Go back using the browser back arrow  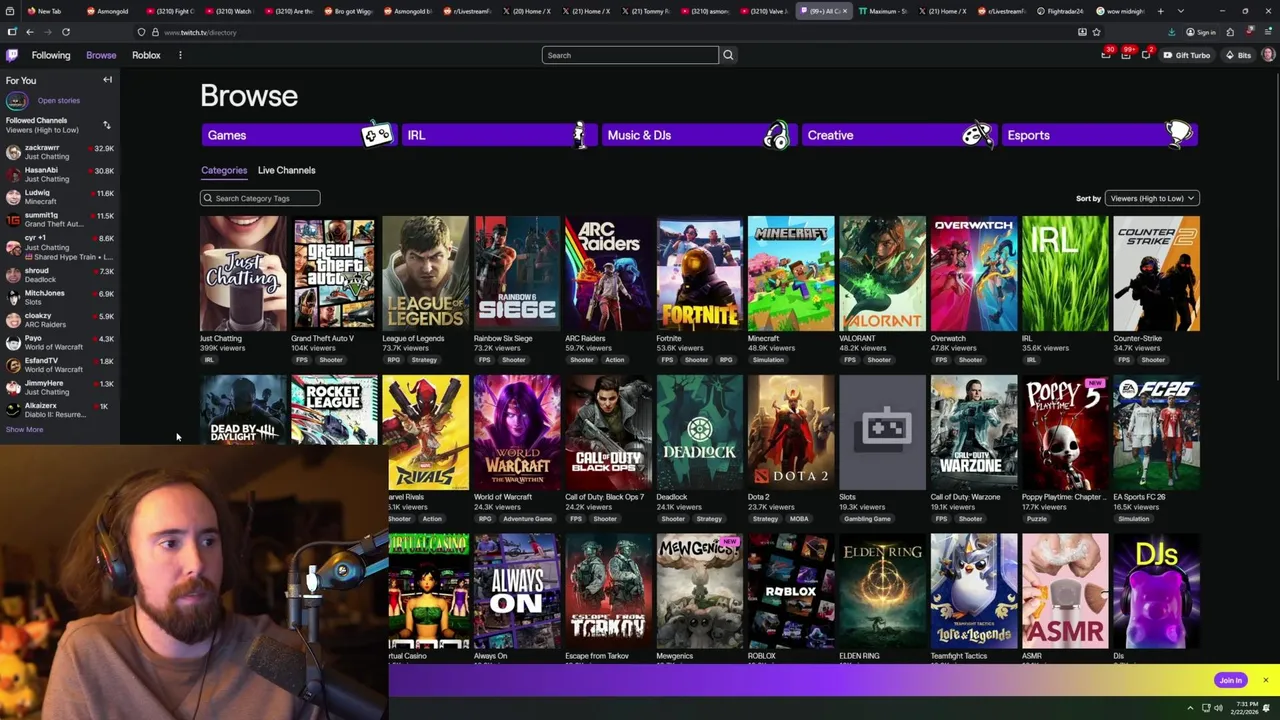coord(30,32)
